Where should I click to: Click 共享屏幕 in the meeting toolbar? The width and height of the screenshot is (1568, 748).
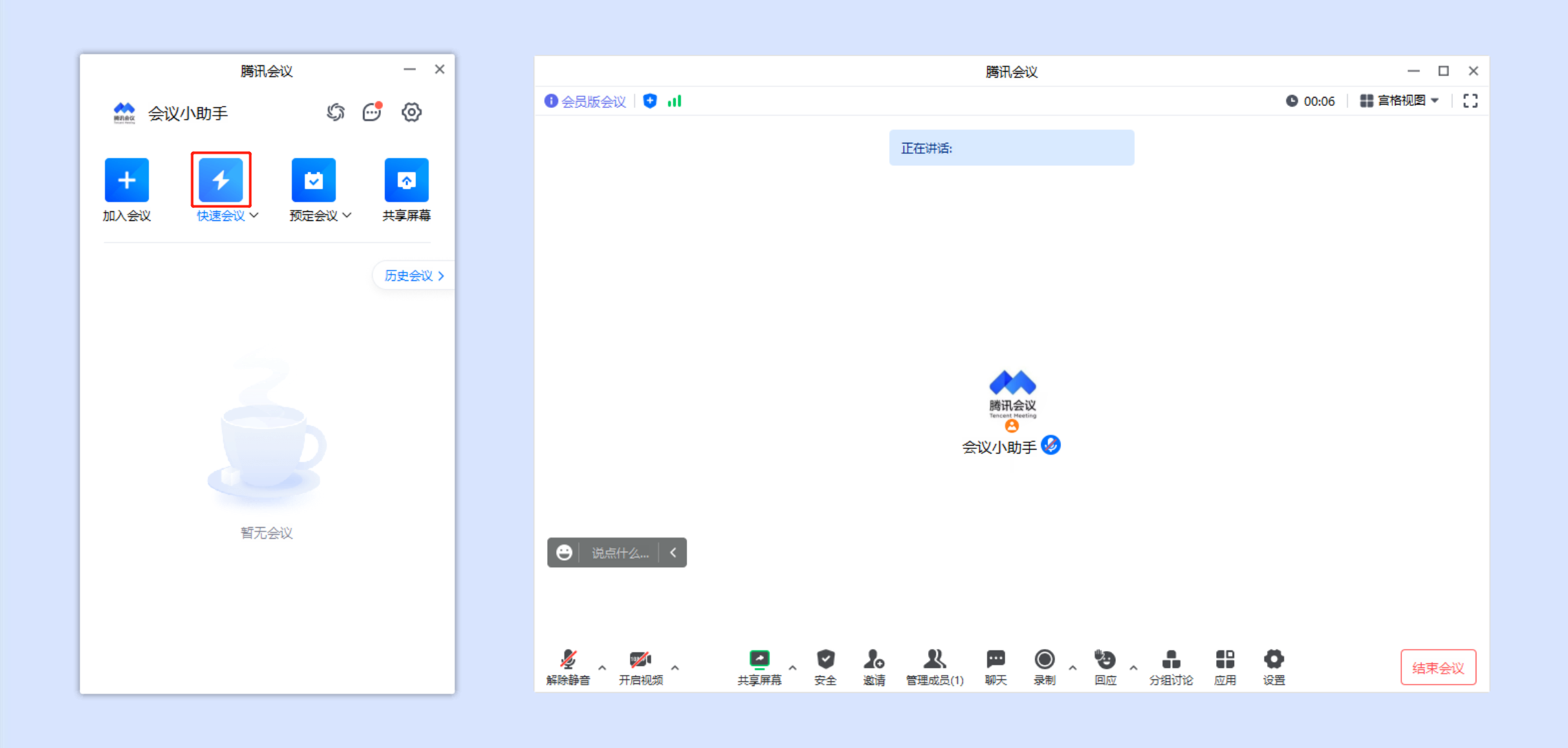tap(759, 667)
